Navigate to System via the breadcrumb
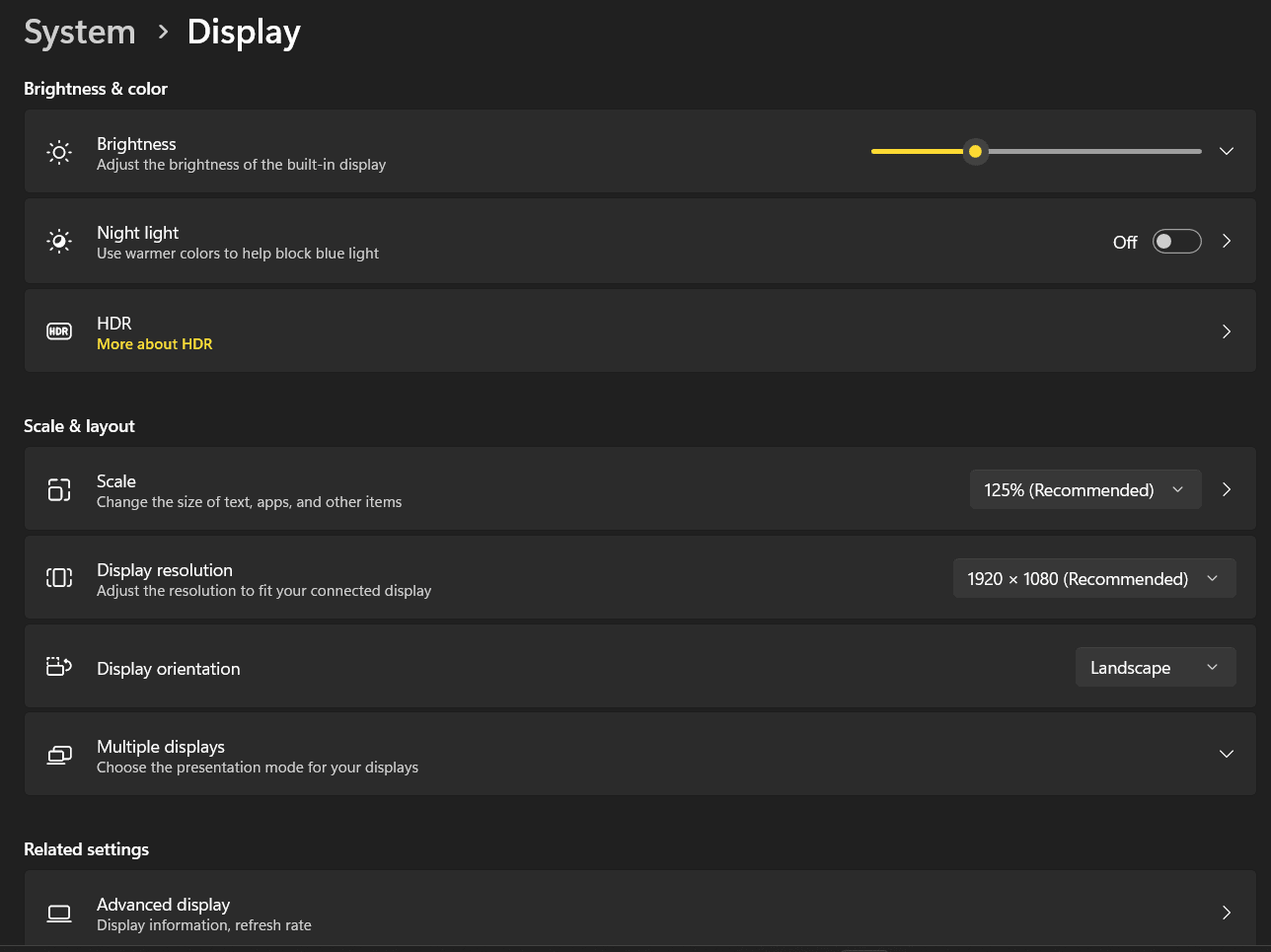Screen dimensions: 1271x952 click(79, 32)
